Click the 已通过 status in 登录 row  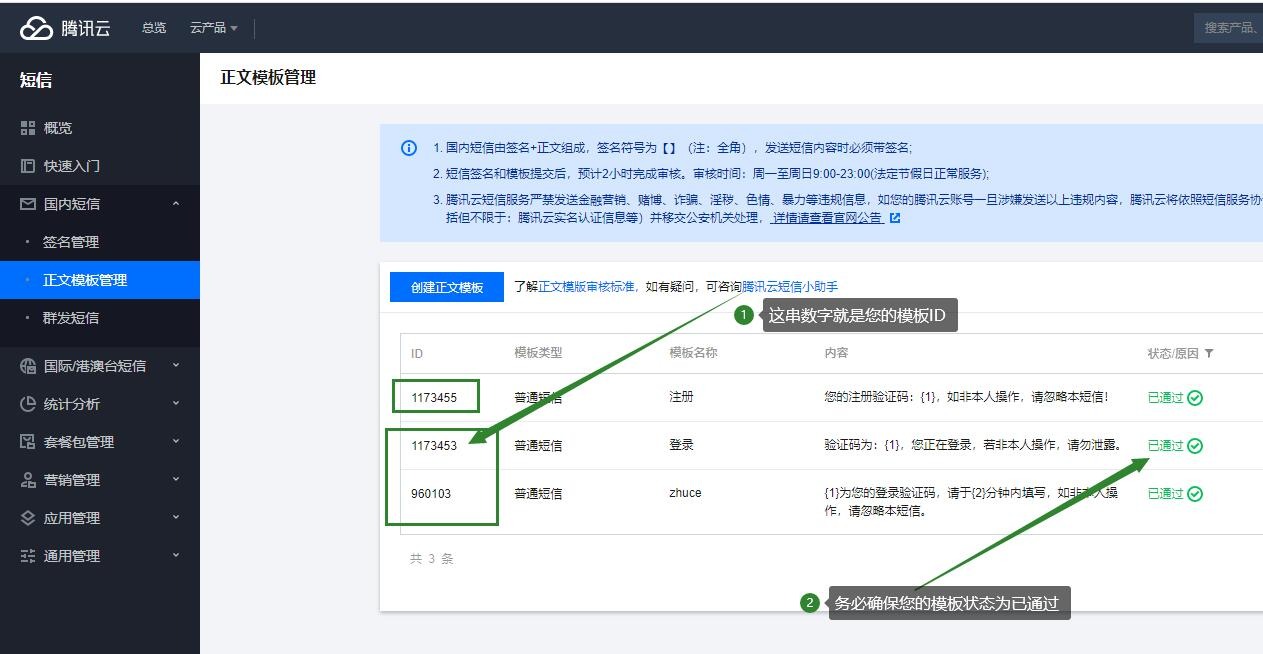pyautogui.click(x=1165, y=446)
